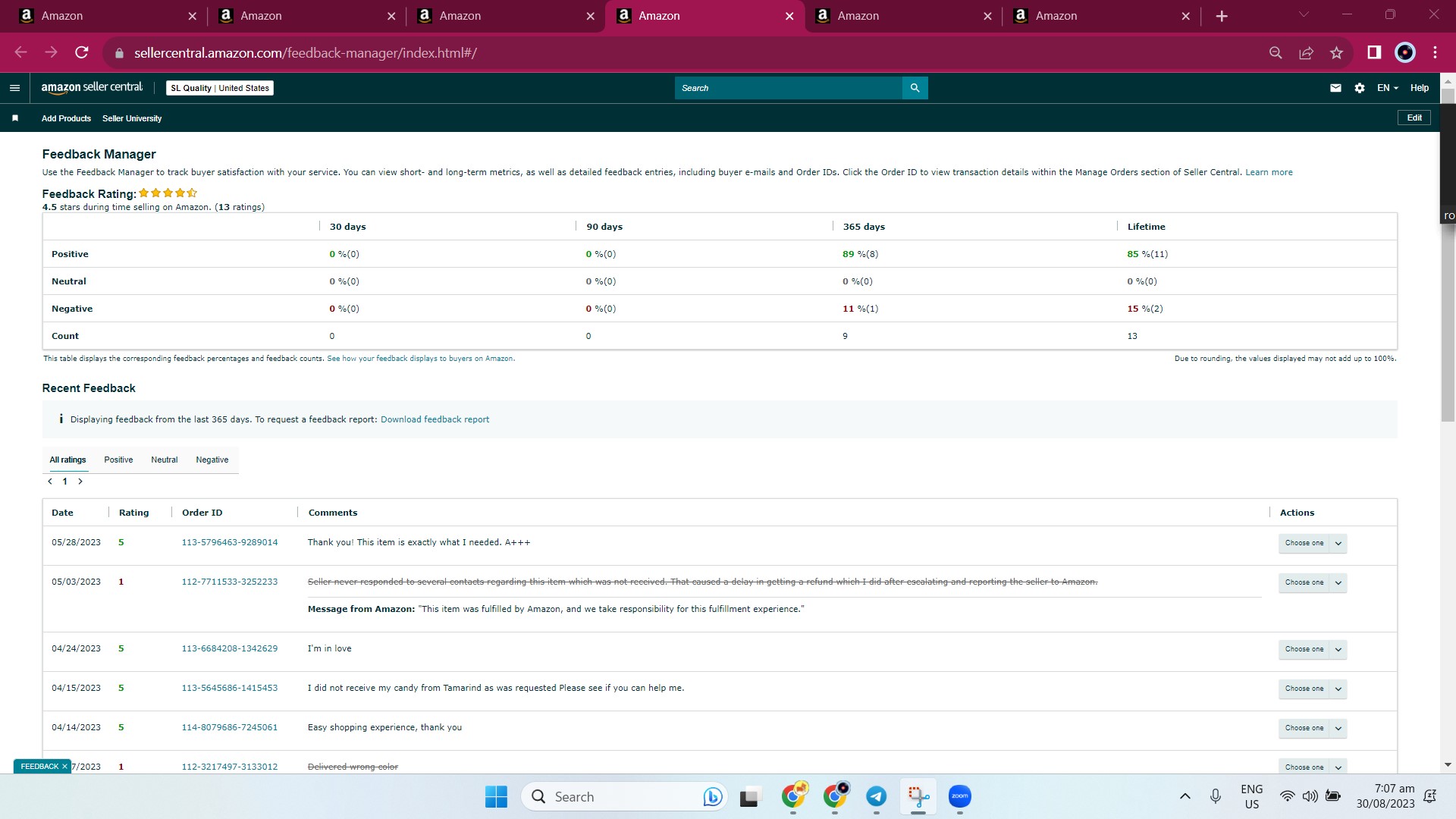Open Choose one dropdown for order 112-3217497-3133012
Viewport: 1456px width, 819px height.
[x=1312, y=767]
